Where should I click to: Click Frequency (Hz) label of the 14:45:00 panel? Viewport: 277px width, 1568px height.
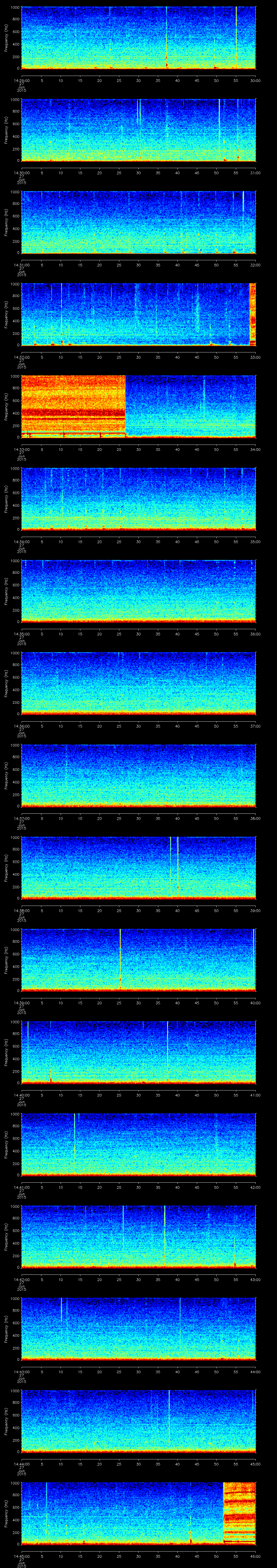pyautogui.click(x=6, y=1513)
